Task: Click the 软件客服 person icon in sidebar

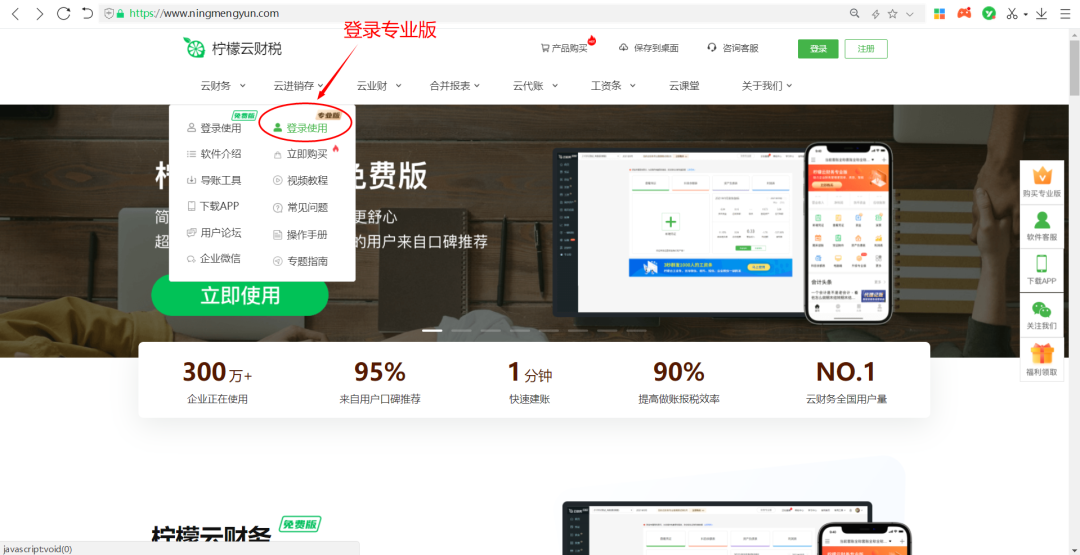Action: pos(1042,220)
